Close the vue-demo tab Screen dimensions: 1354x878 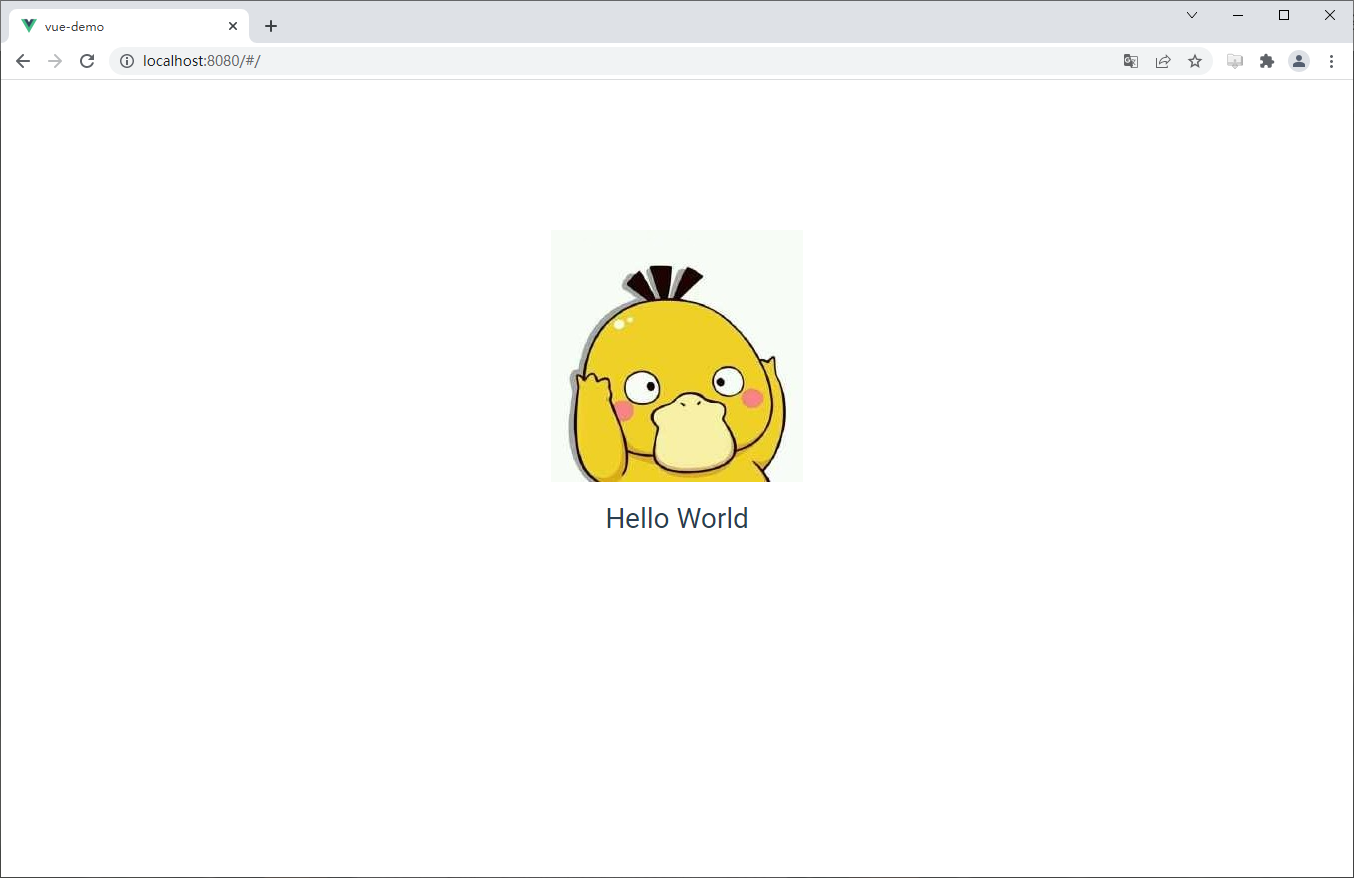point(233,26)
